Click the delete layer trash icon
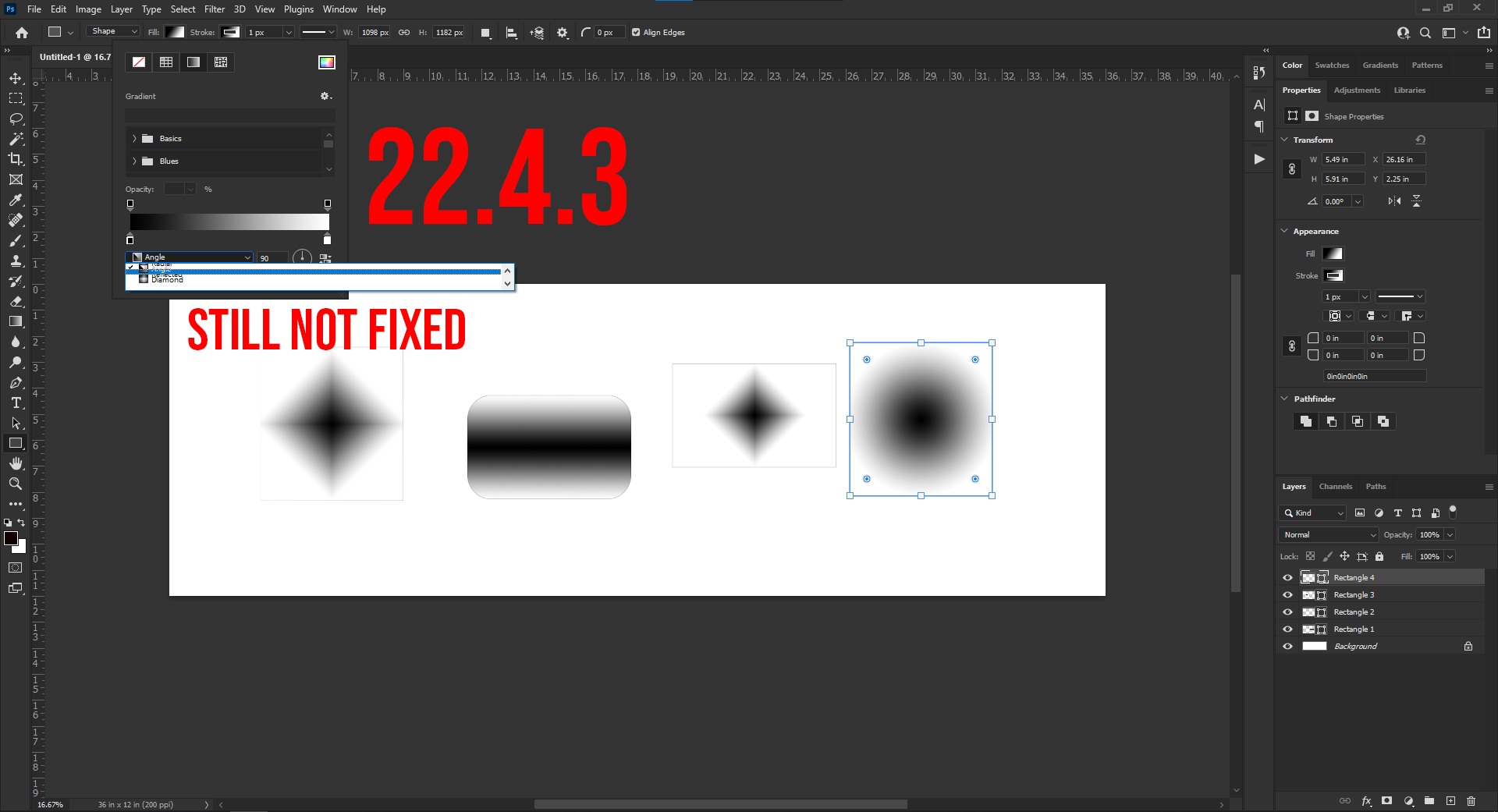1498x812 pixels. pos(1471,801)
